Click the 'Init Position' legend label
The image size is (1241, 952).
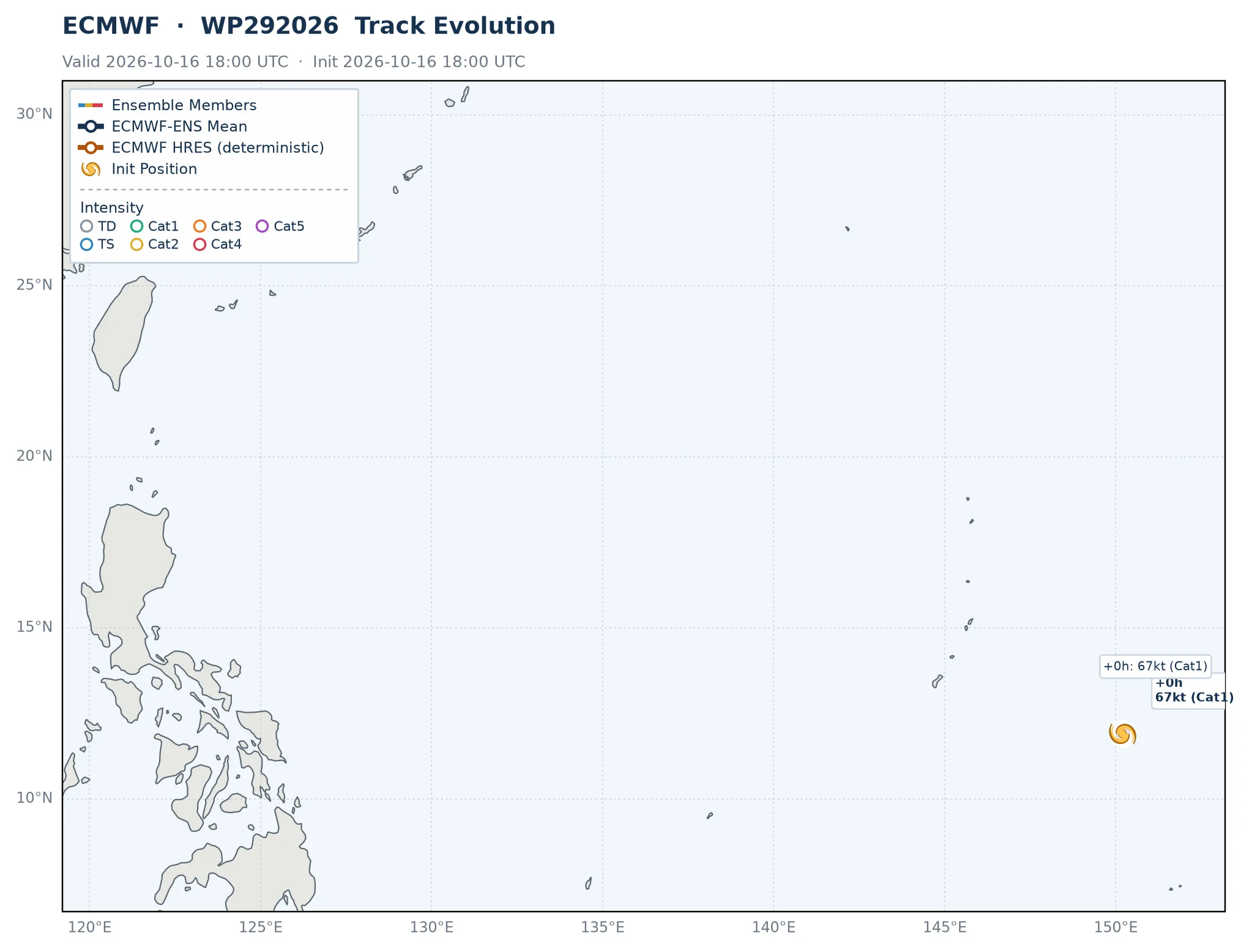[x=154, y=169]
